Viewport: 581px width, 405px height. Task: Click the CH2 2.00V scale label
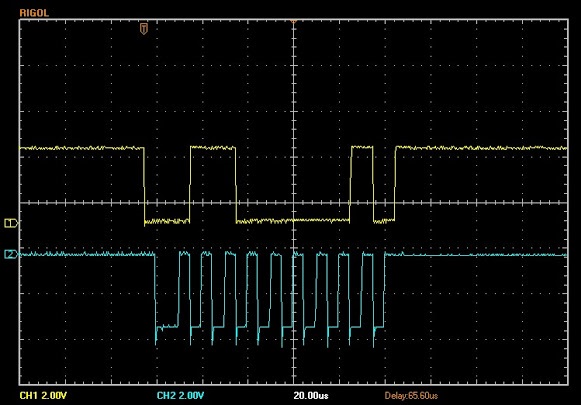pos(180,396)
